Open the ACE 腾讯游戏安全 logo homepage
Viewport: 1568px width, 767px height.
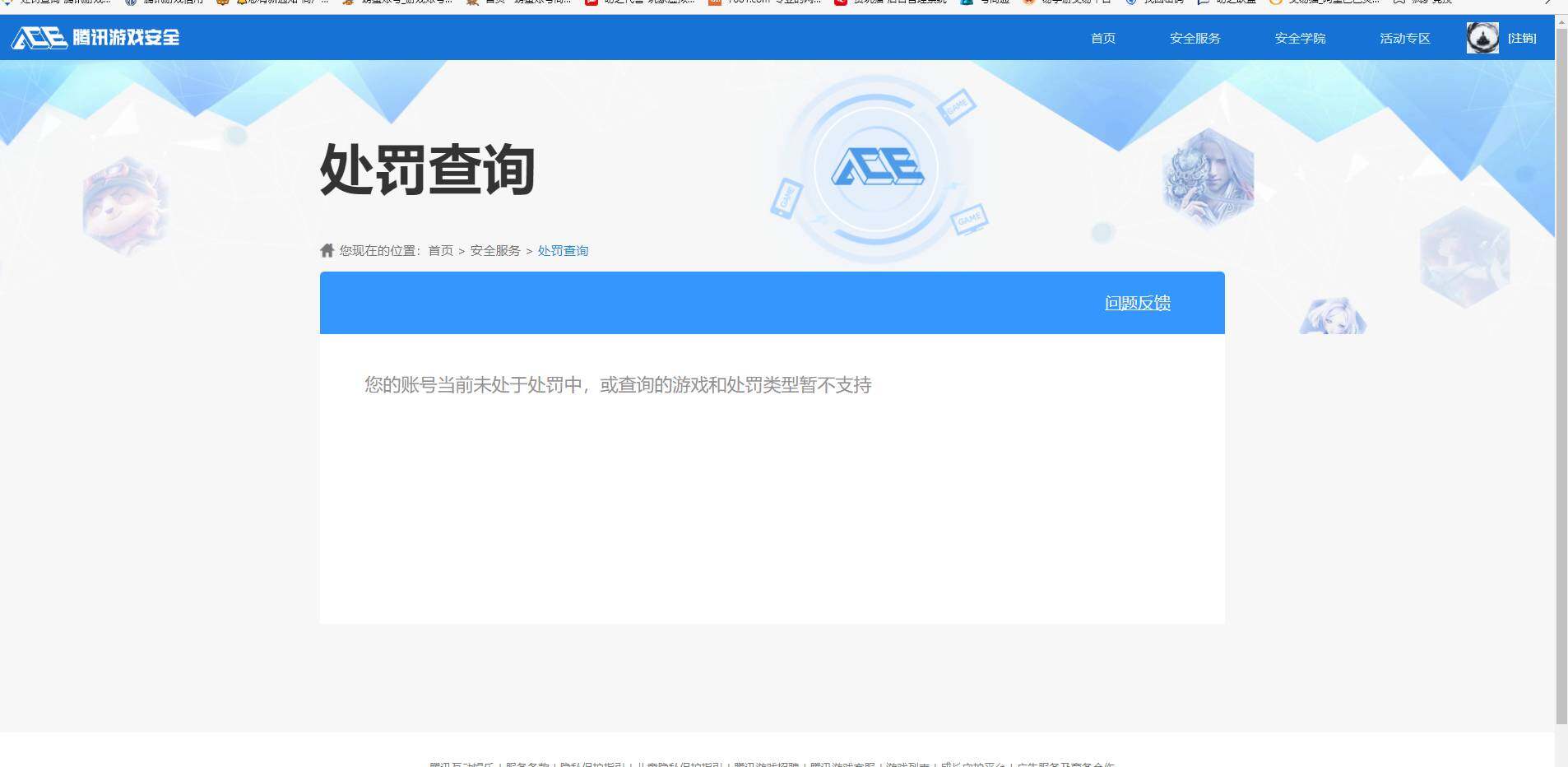click(95, 37)
